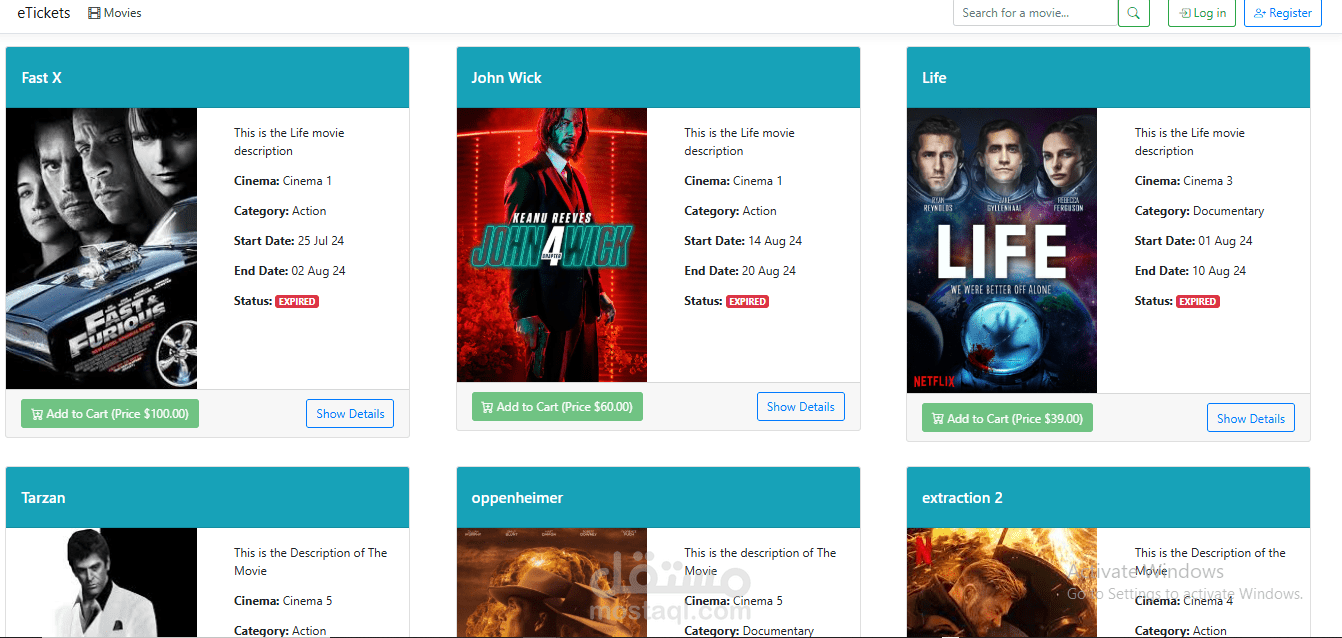Click John Wick end date 20 Aug 24

point(769,271)
